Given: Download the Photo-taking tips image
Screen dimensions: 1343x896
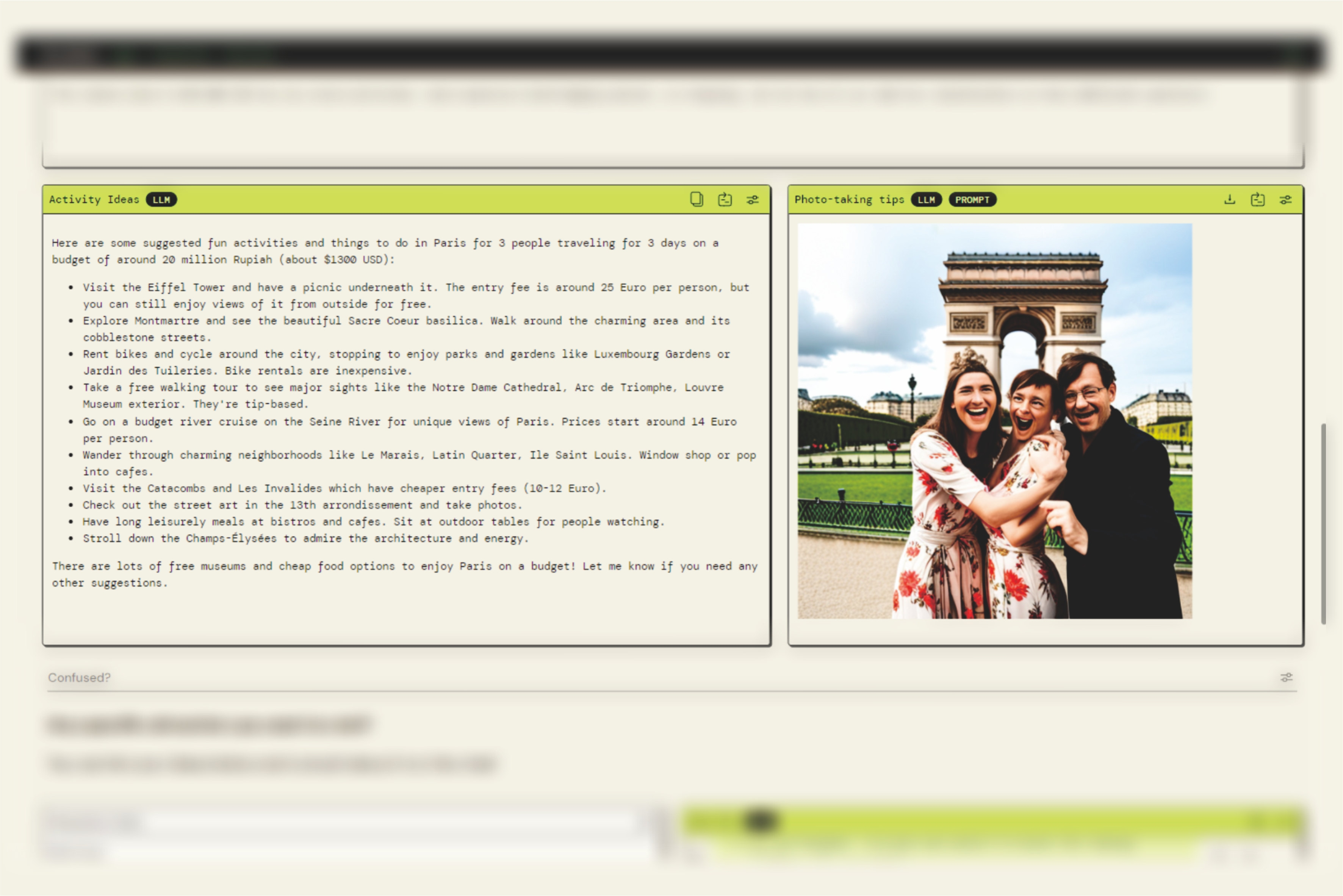Looking at the screenshot, I should [x=1230, y=199].
